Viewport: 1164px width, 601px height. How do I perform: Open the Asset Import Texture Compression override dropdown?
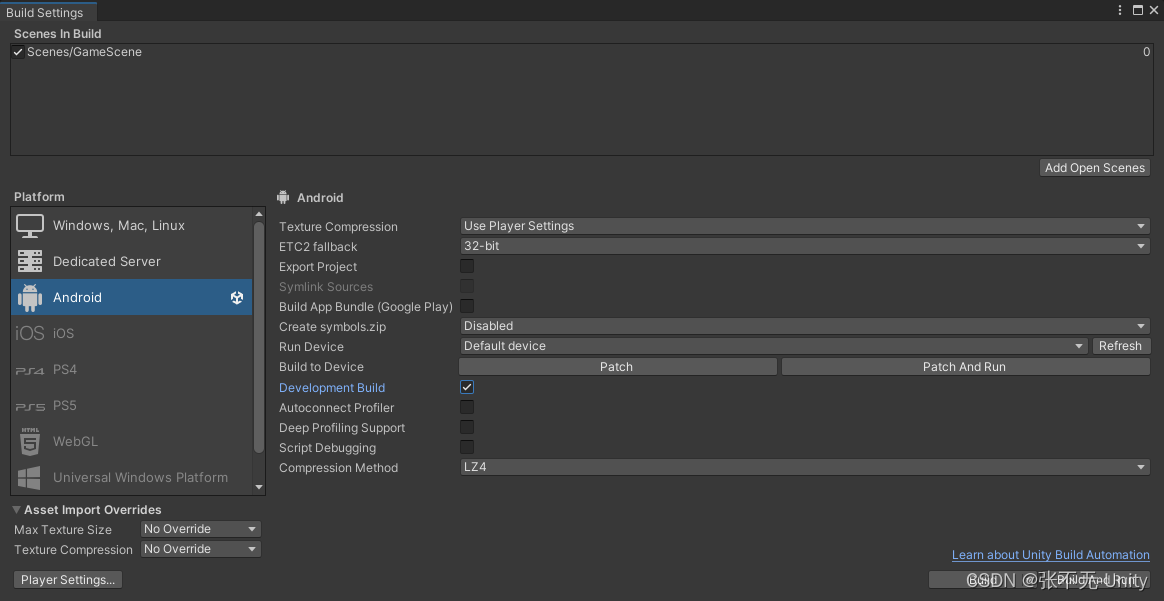200,549
